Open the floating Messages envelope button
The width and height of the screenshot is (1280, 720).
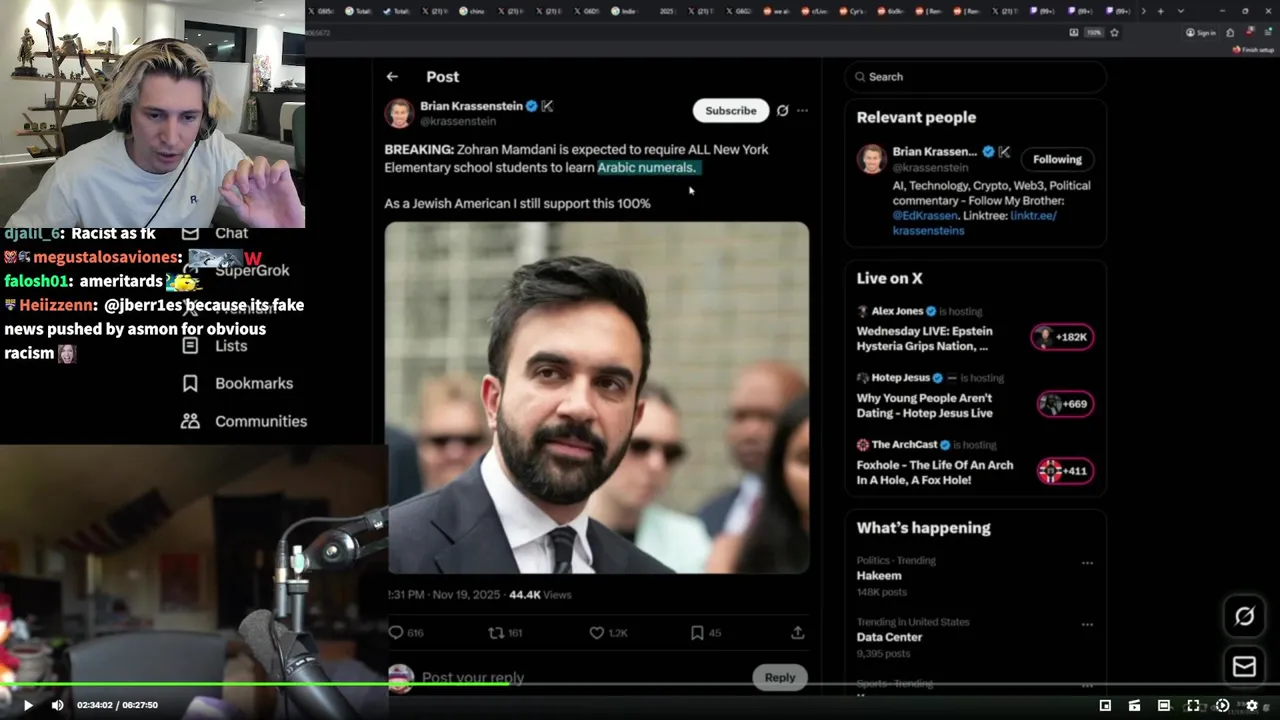(x=1244, y=666)
